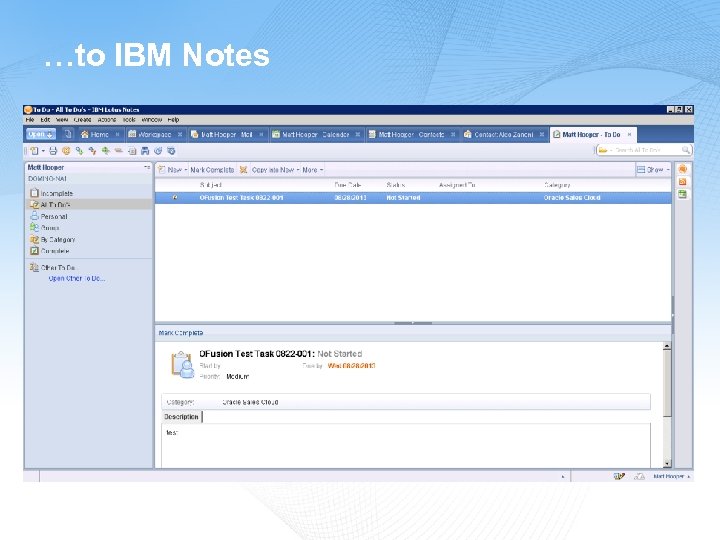Click the Oracle Sales Cloud category cell
Viewport: 720px width, 540px height.
572,197
